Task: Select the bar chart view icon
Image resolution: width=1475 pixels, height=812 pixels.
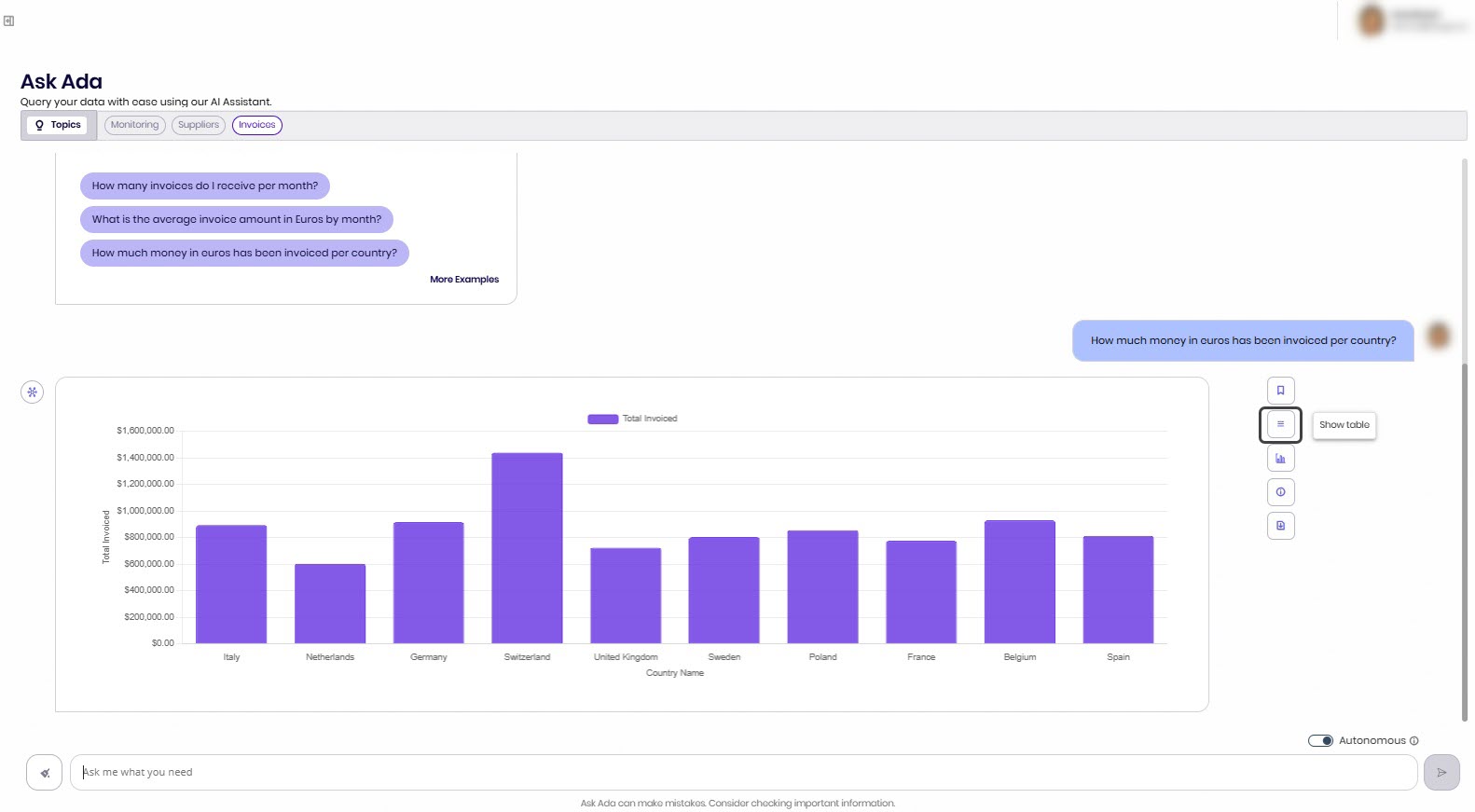Action: (1280, 458)
